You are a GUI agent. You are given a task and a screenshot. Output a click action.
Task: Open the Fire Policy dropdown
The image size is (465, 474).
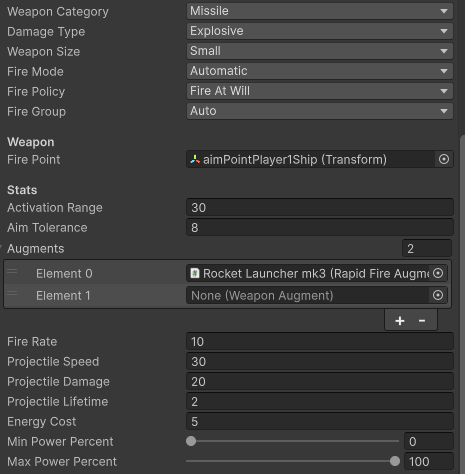[319, 91]
